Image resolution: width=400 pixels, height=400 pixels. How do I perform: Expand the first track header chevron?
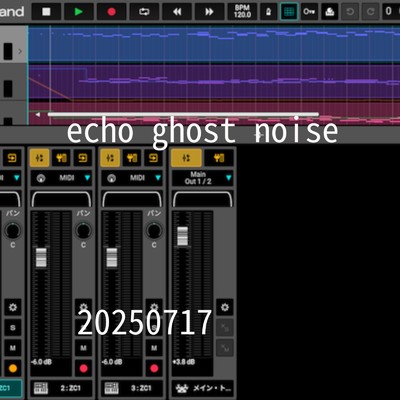click(20, 51)
